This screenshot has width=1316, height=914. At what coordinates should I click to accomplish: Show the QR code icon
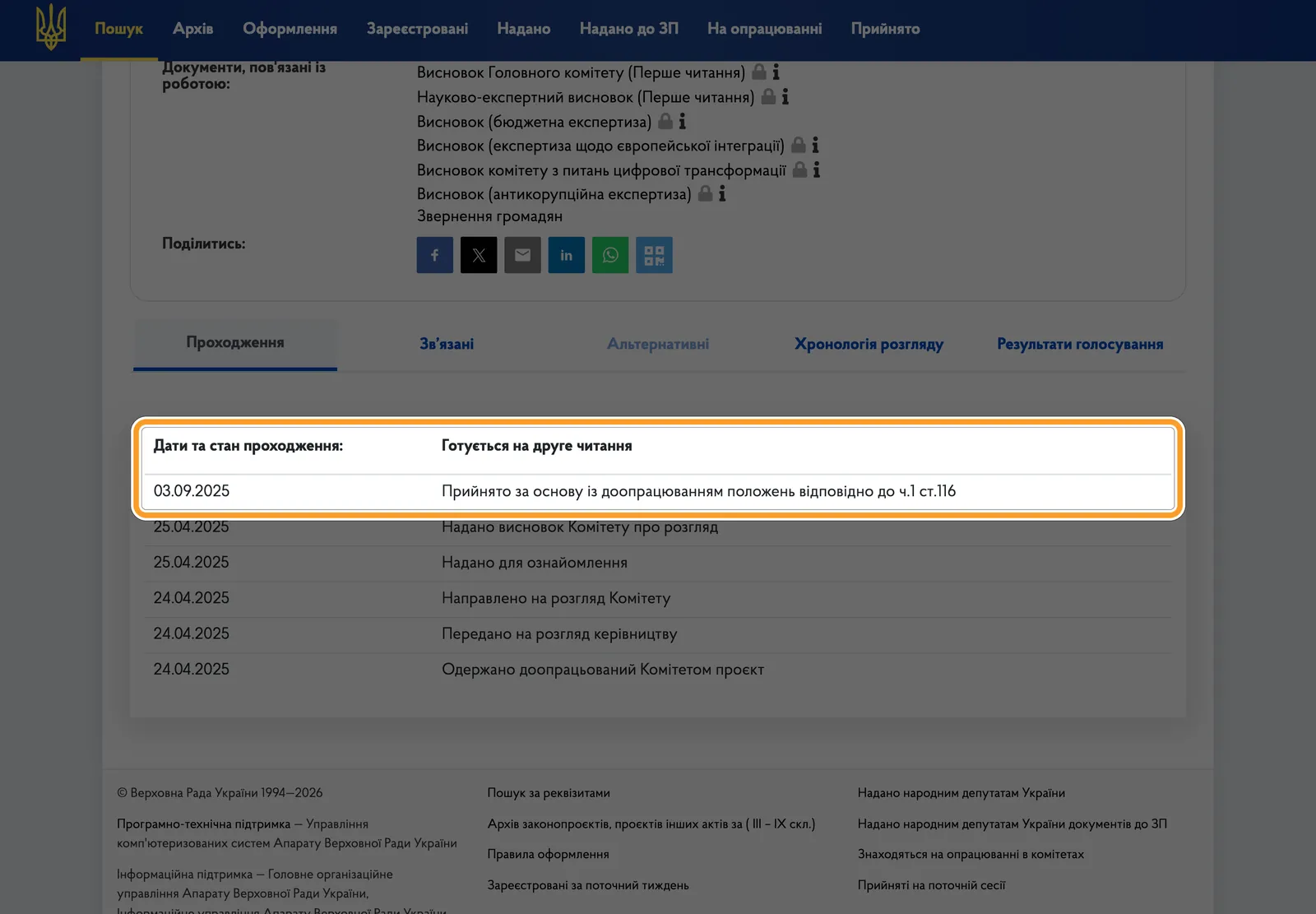tap(654, 255)
